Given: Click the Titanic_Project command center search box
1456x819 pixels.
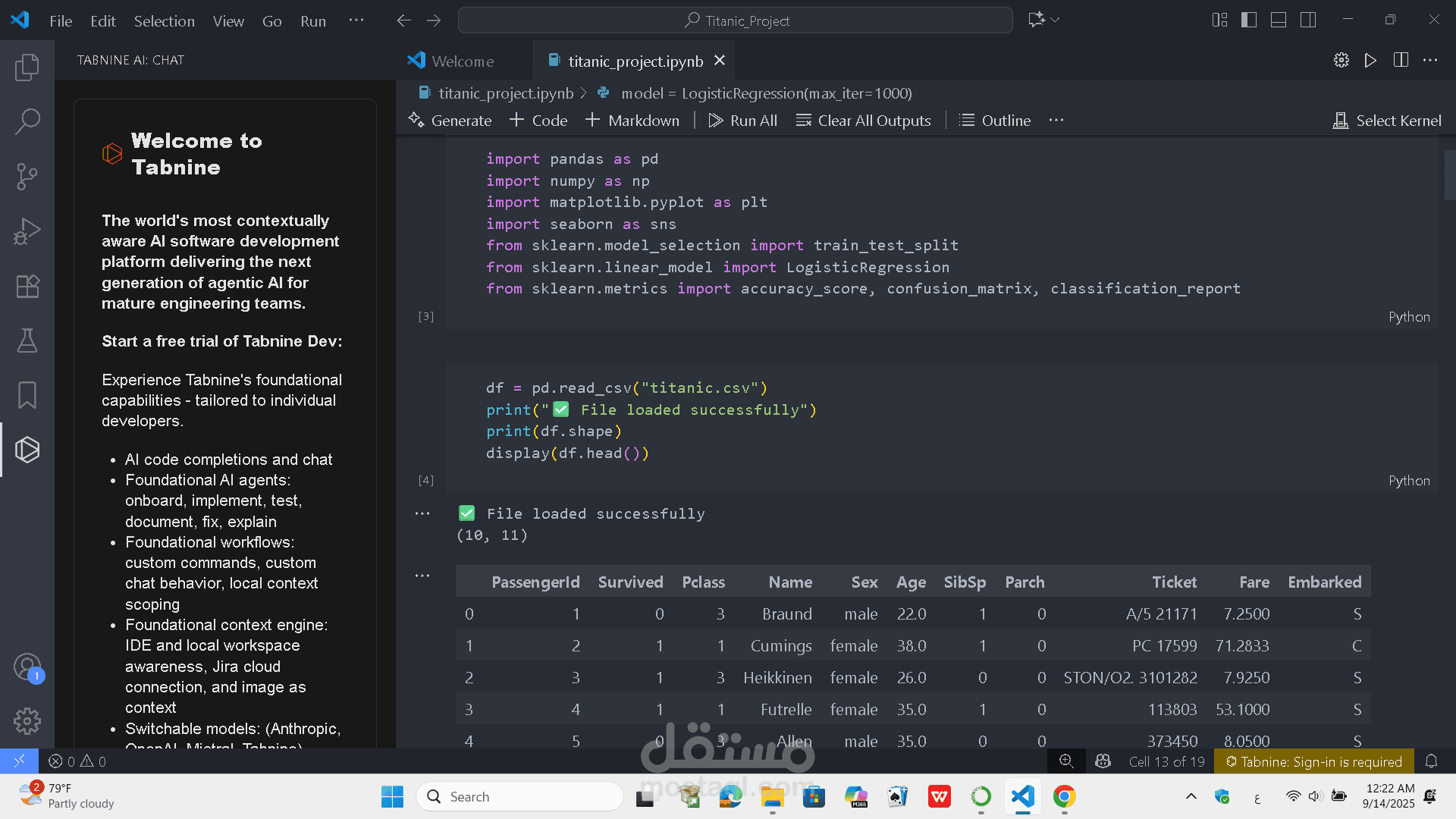Looking at the screenshot, I should click(735, 20).
